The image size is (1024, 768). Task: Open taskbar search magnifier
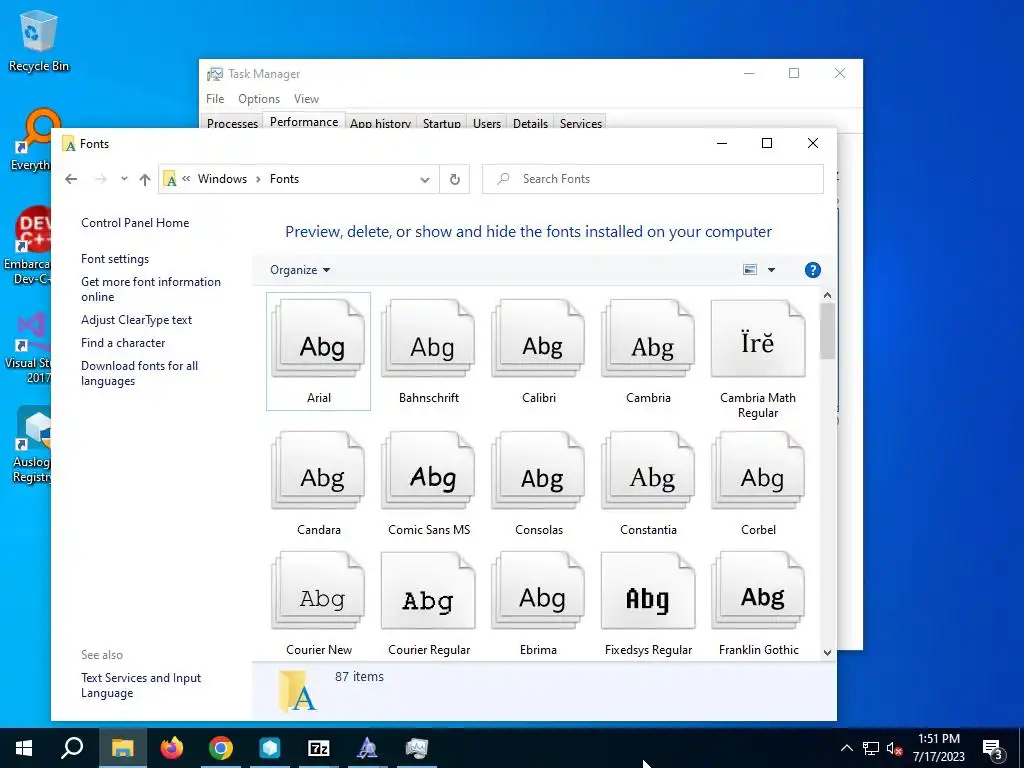pos(72,748)
